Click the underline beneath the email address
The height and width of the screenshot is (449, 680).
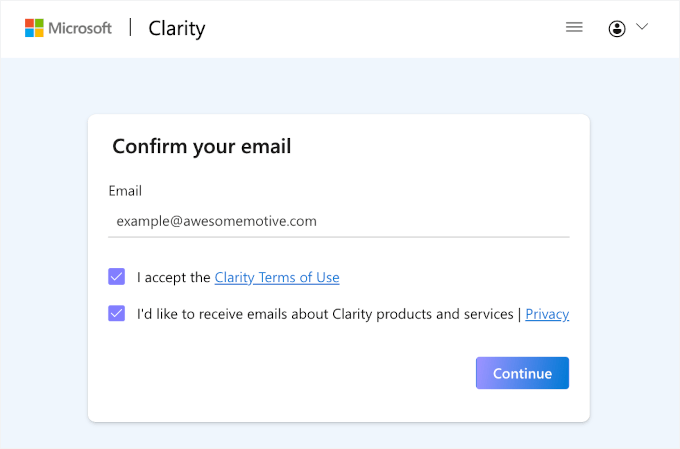(x=338, y=237)
